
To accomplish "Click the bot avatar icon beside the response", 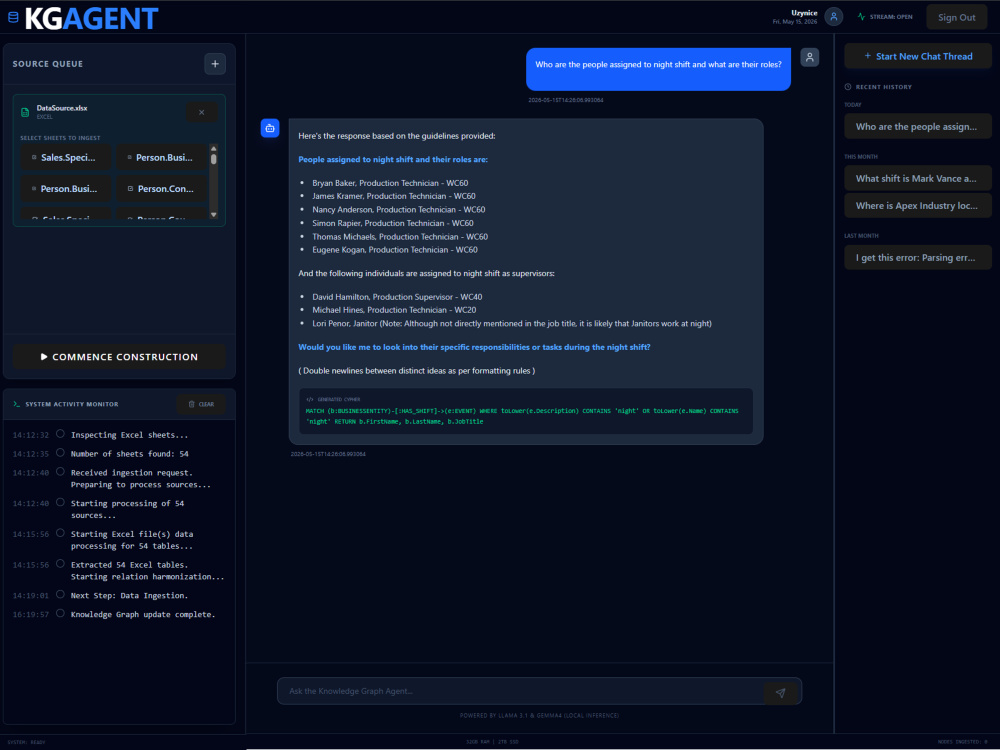I will [270, 128].
